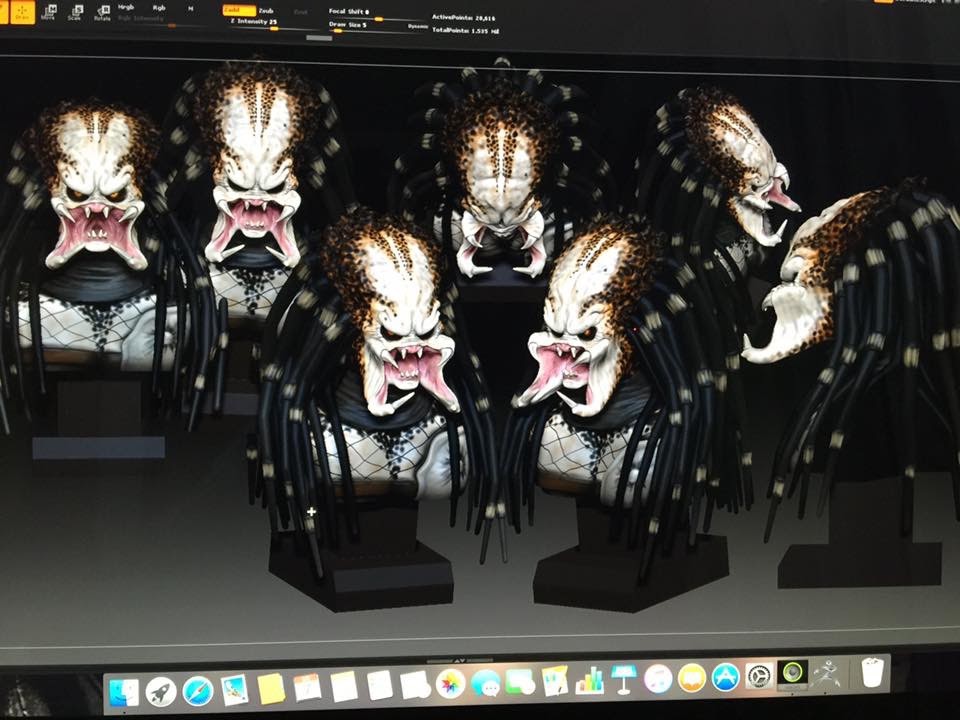
Task: Select the Move transform tool
Action: click(48, 12)
